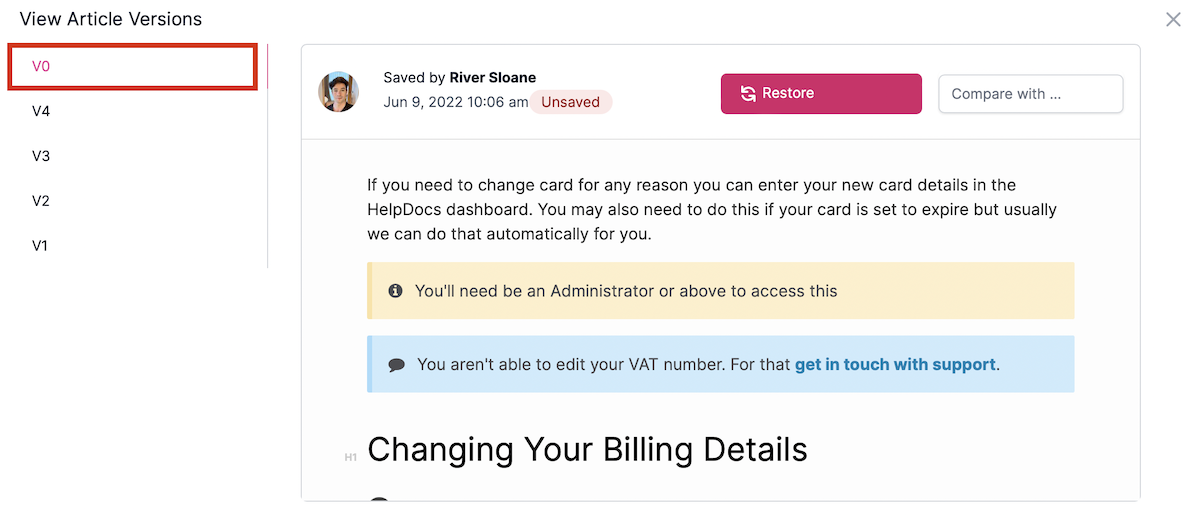
Task: Click River Sloane's avatar photo
Action: coord(338,92)
